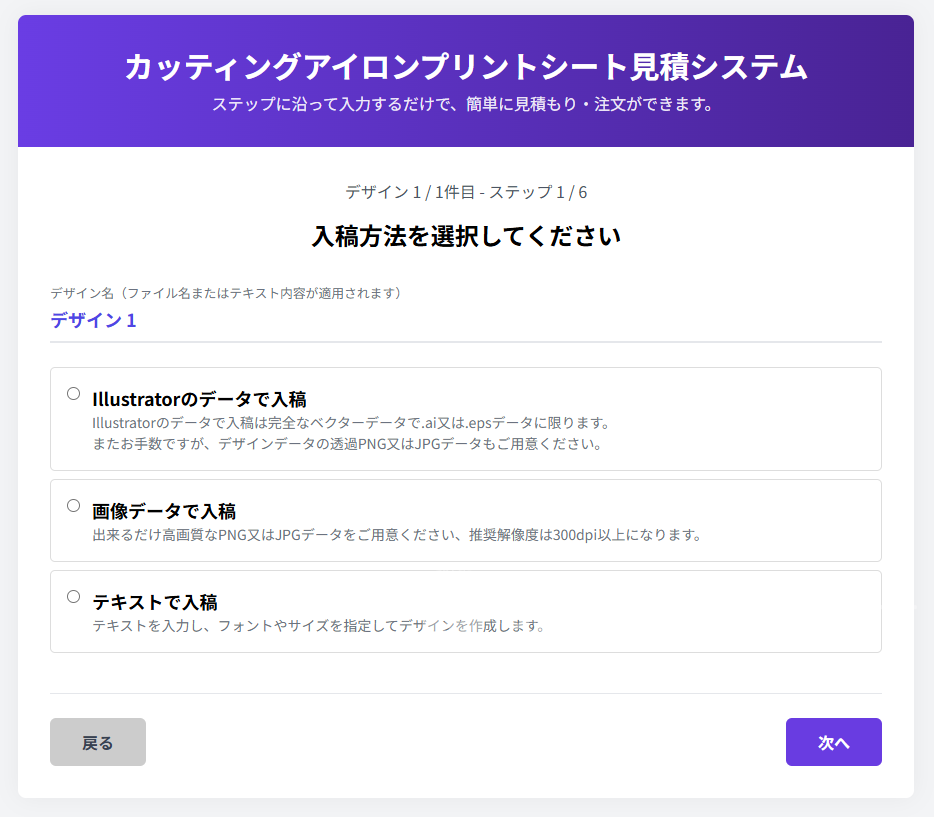Image resolution: width=934 pixels, height=817 pixels.
Task: Click the 戻る button
Action: click(98, 742)
